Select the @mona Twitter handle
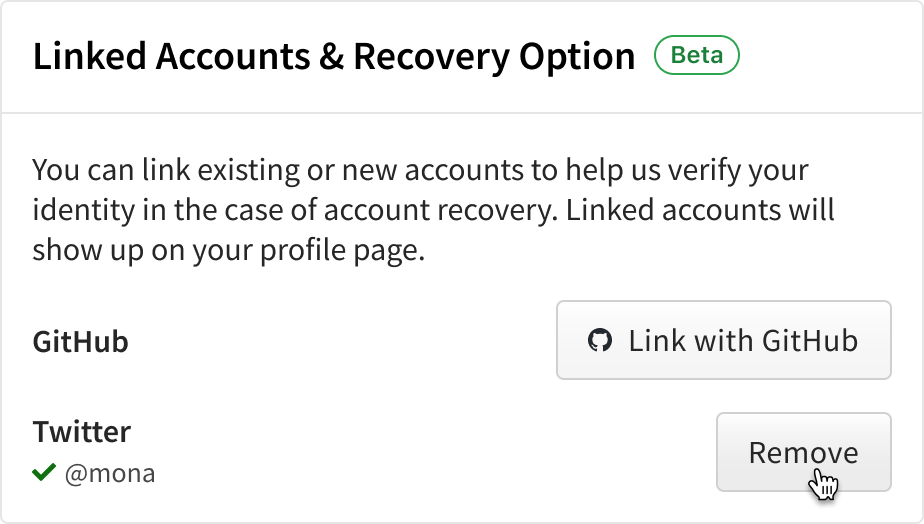 click(x=110, y=473)
